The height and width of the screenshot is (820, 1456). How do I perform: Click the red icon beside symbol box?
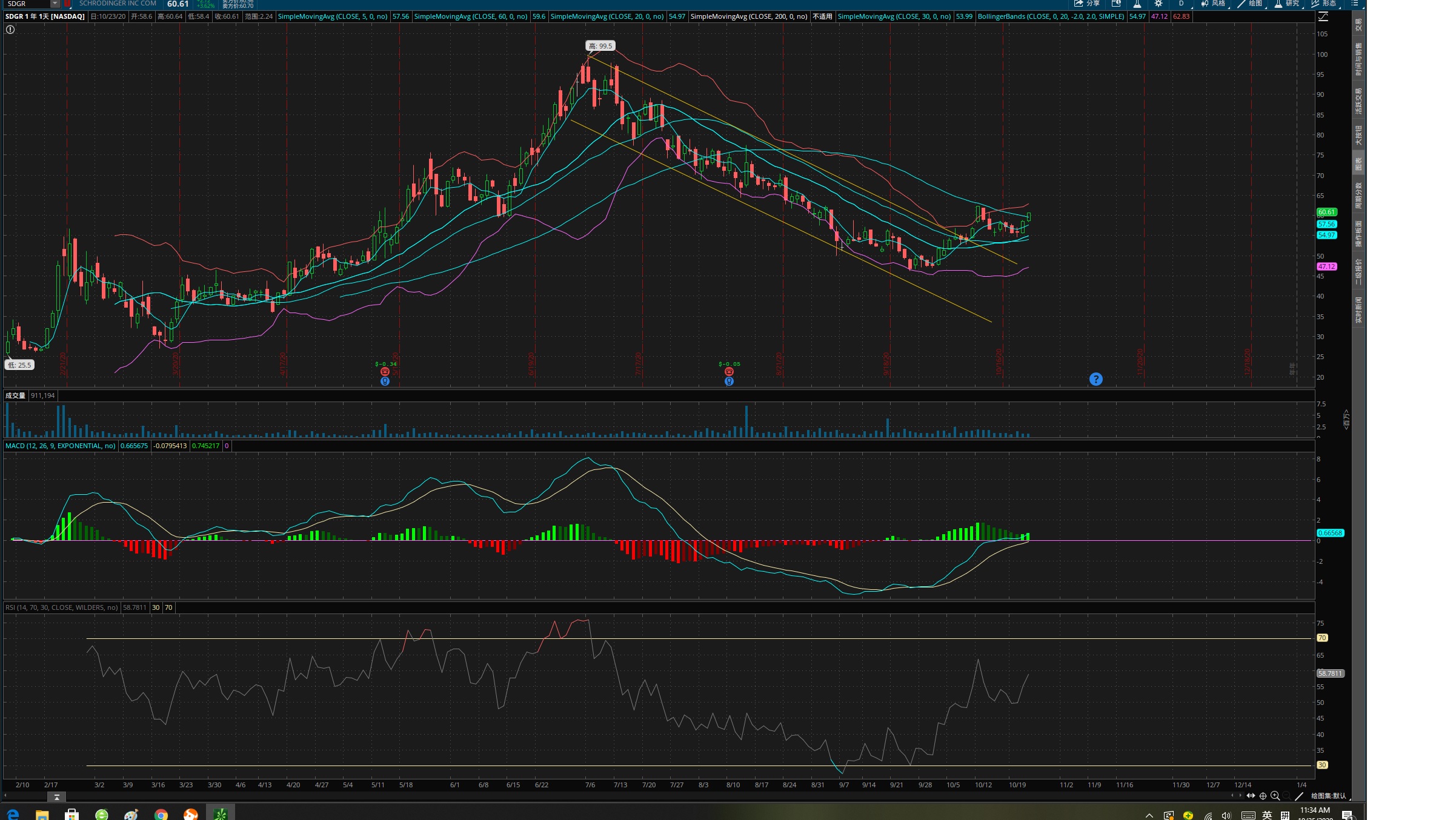pos(67,4)
